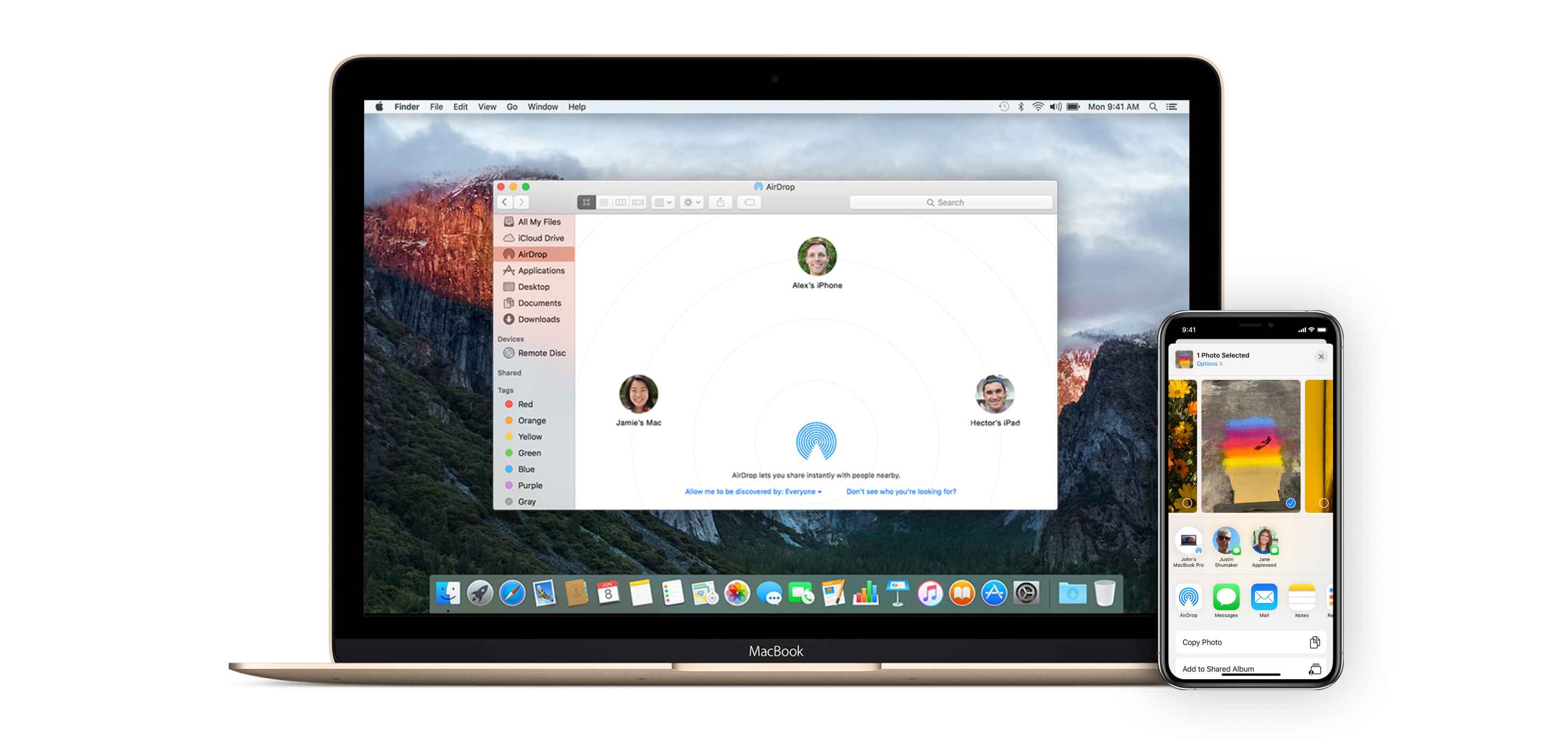Open App Store from Dock
Viewport: 1568px width, 750px height.
point(993,598)
